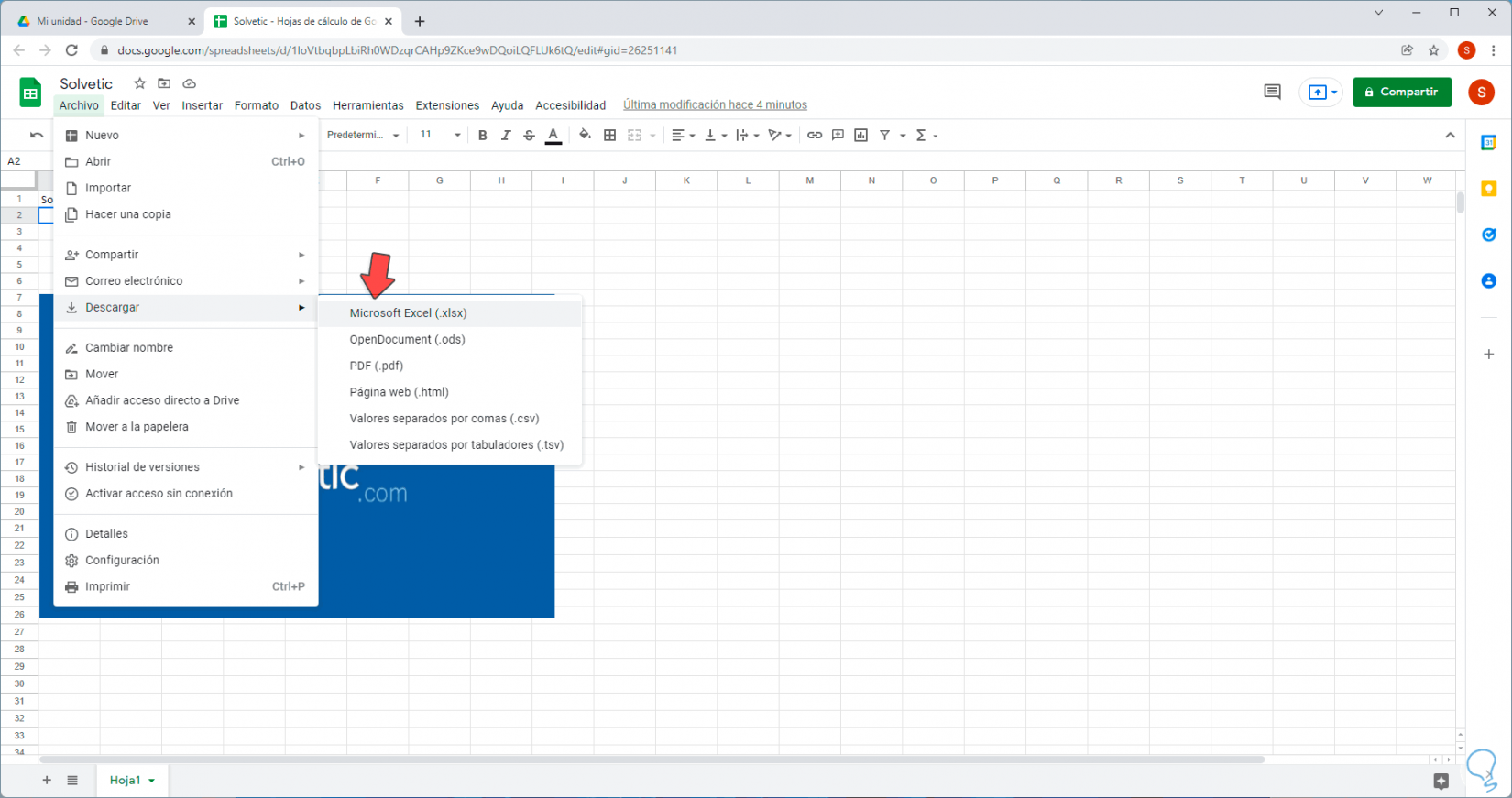Click the Name Box showing A2
This screenshot has height=798, width=1512.
[x=26, y=161]
